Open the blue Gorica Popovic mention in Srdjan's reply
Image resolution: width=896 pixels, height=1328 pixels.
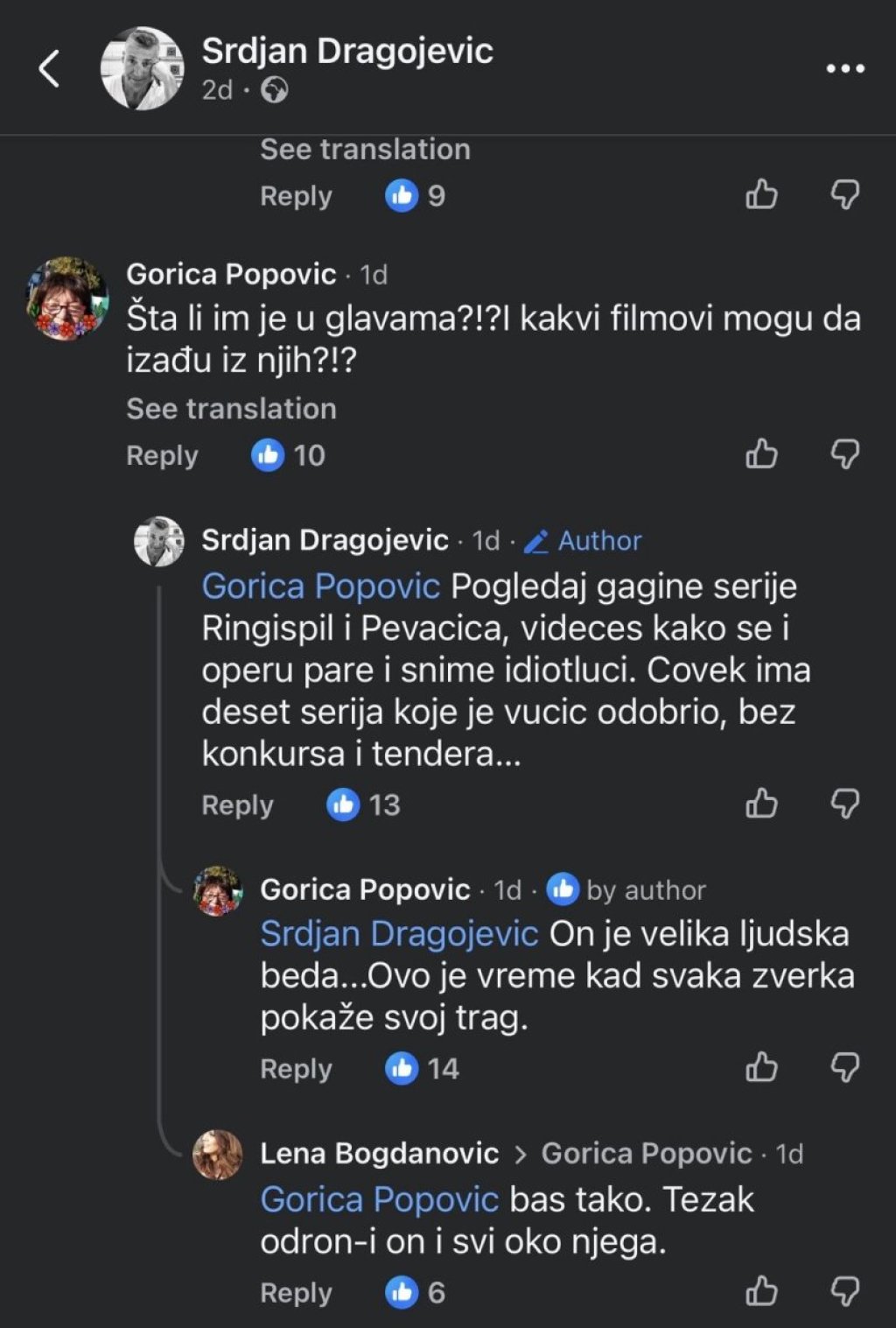[320, 586]
